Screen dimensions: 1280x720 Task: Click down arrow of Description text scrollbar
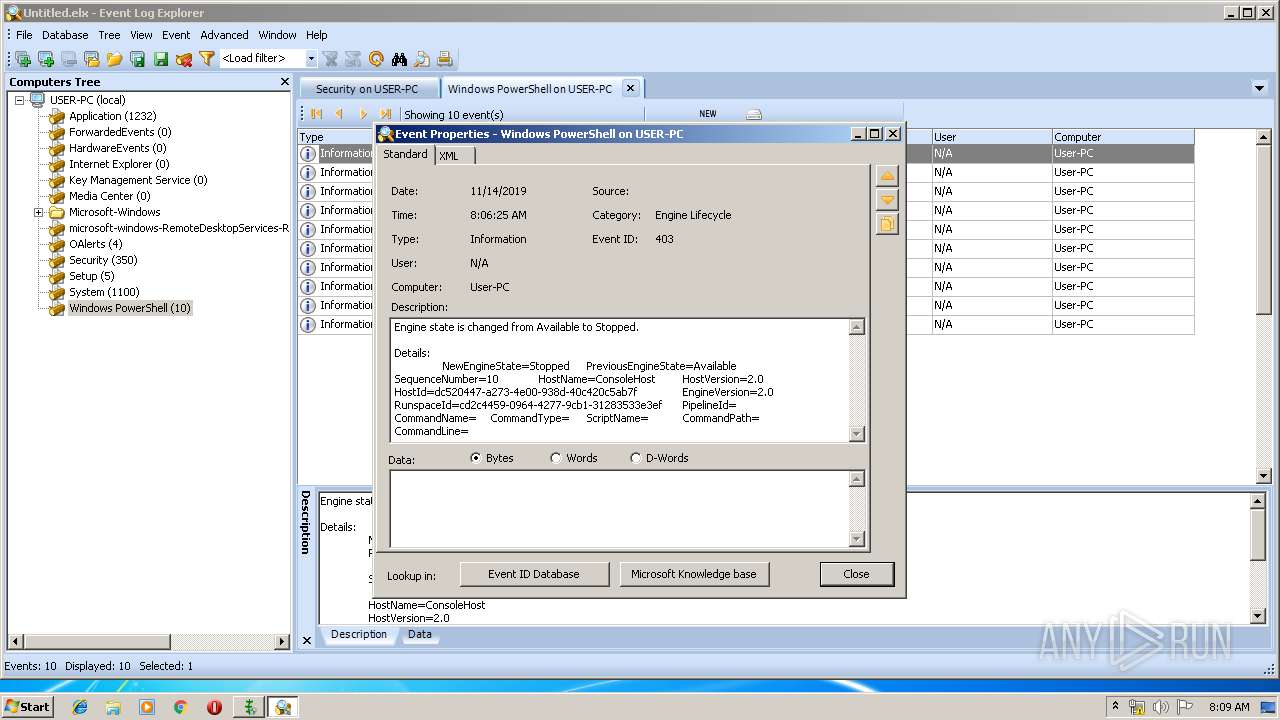[x=856, y=434]
